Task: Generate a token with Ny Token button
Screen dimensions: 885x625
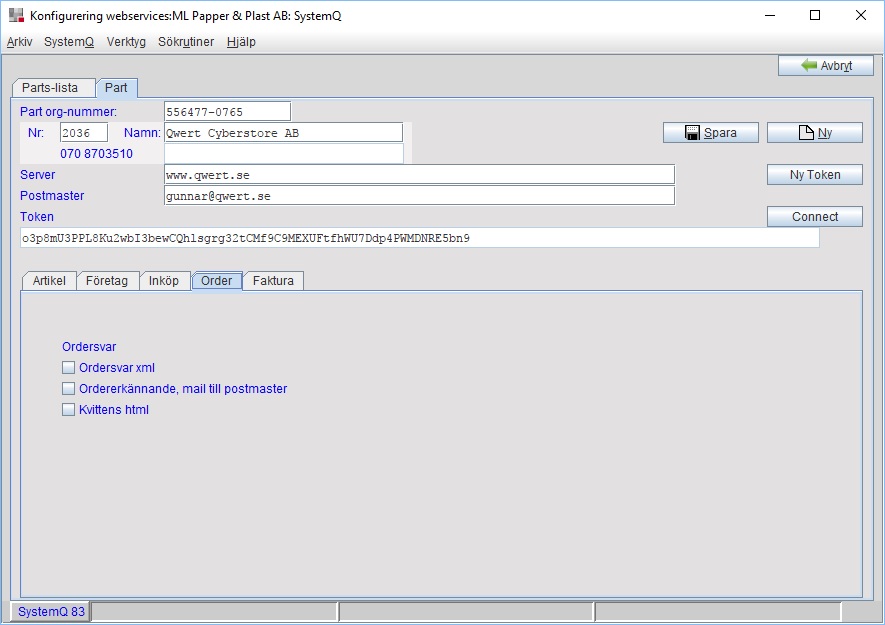Action: [x=814, y=175]
